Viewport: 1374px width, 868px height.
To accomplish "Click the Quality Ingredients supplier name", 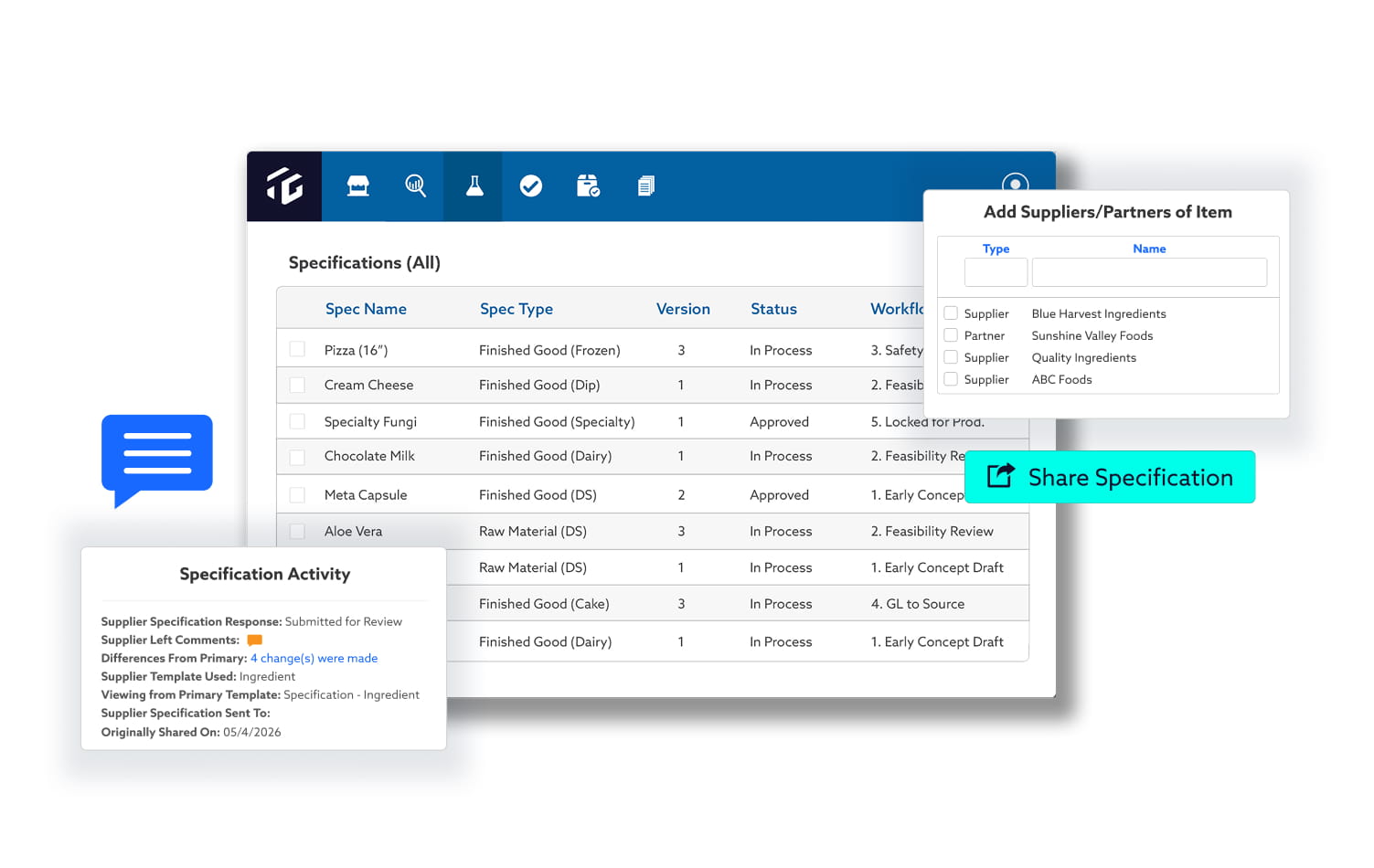I will click(x=1084, y=357).
